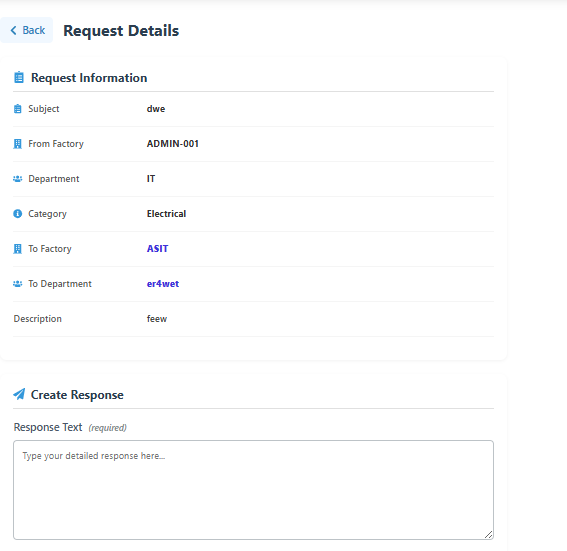Click the clipboard icon next to Subject
Viewport: 567px width, 551px height.
17,109
